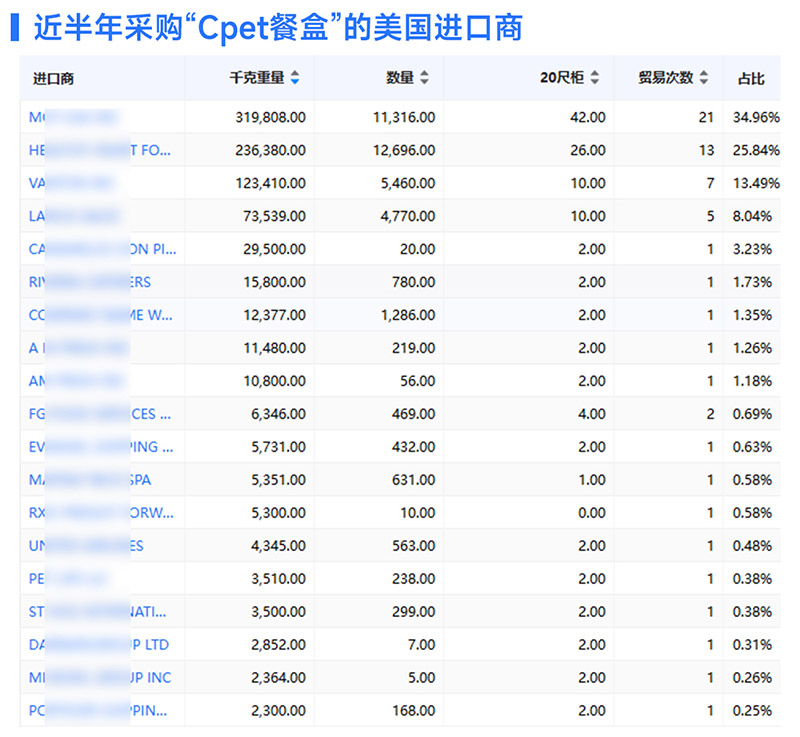Select weight cell 2,300.00

(x=279, y=710)
